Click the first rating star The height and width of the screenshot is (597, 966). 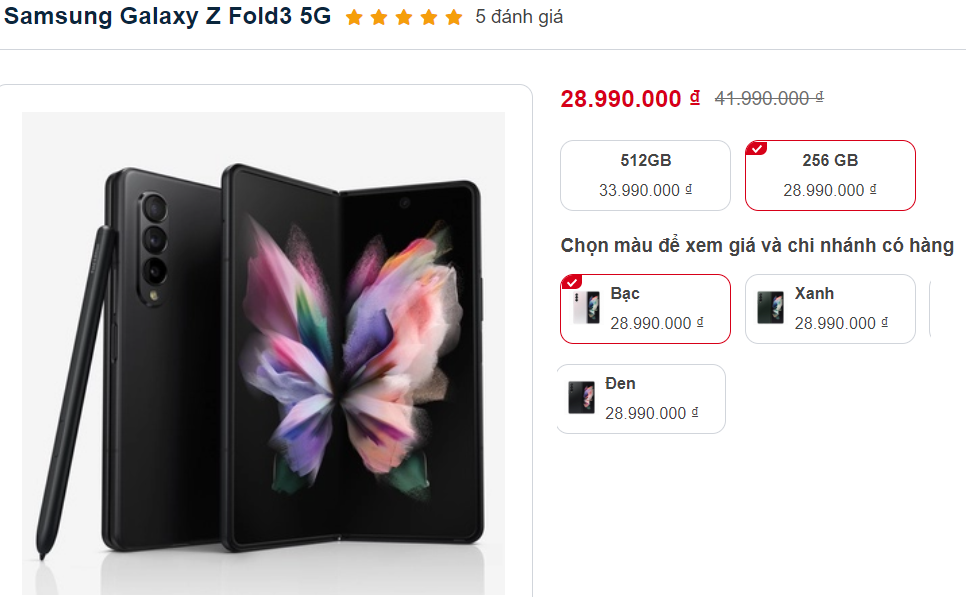(x=353, y=18)
